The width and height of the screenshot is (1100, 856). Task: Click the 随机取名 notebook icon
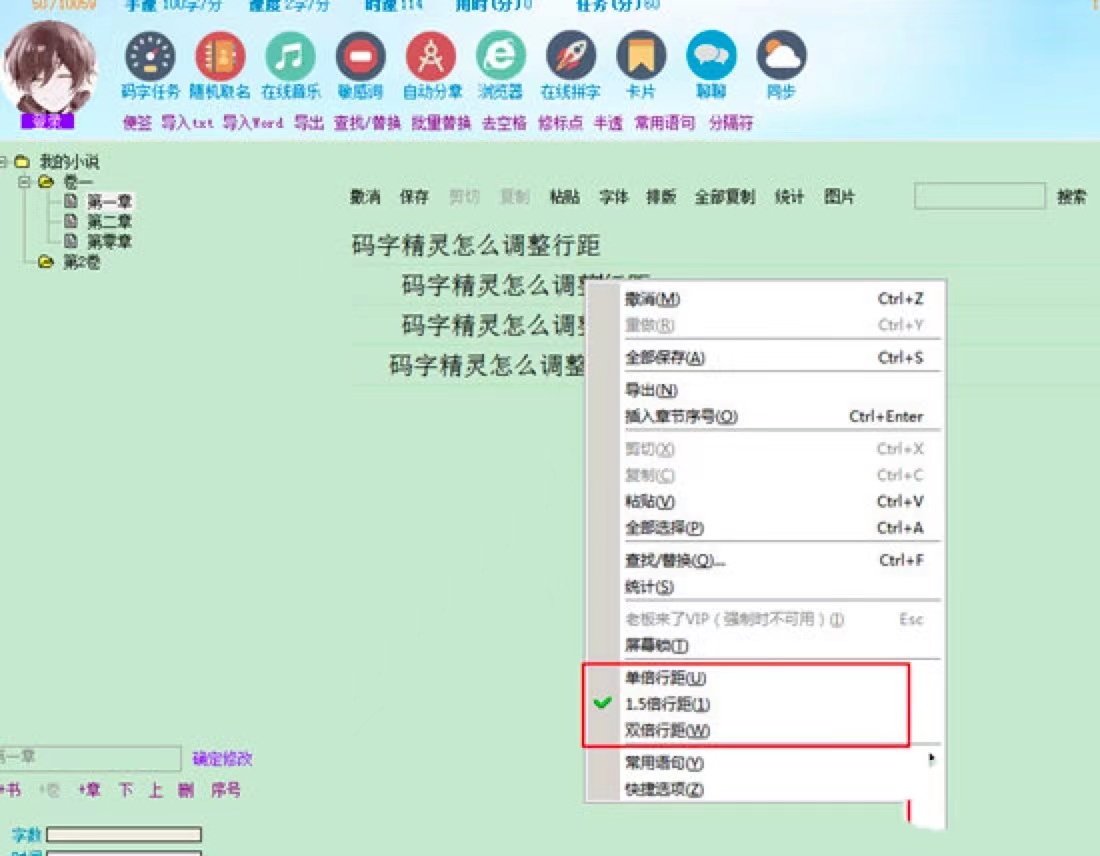(220, 55)
